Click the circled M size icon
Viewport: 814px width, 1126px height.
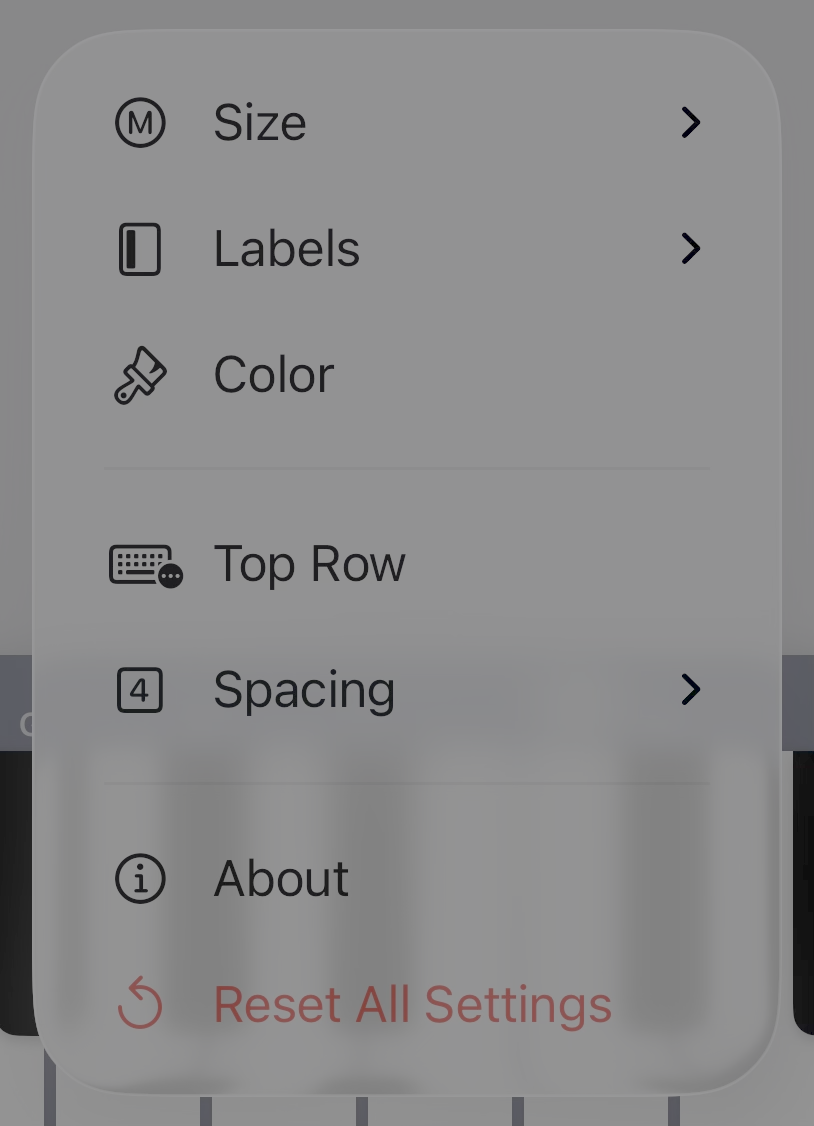click(x=140, y=122)
